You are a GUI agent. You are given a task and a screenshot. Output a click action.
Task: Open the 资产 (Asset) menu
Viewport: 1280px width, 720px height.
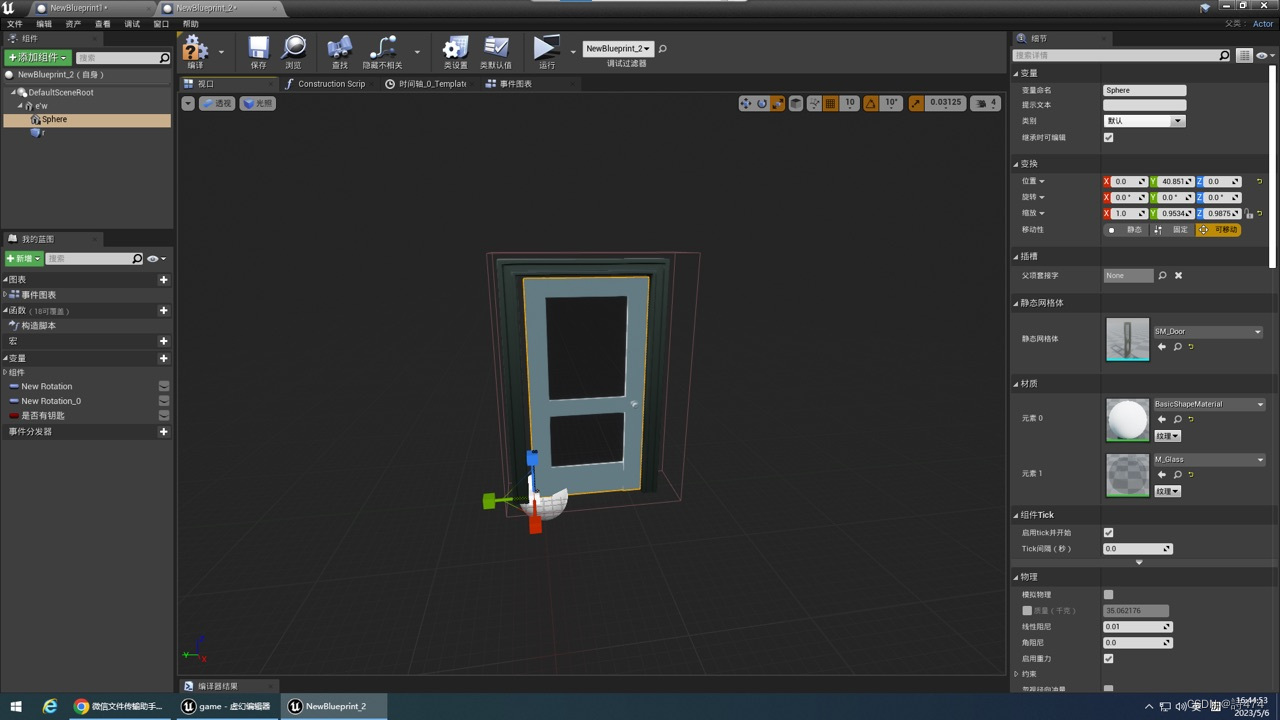pos(73,24)
